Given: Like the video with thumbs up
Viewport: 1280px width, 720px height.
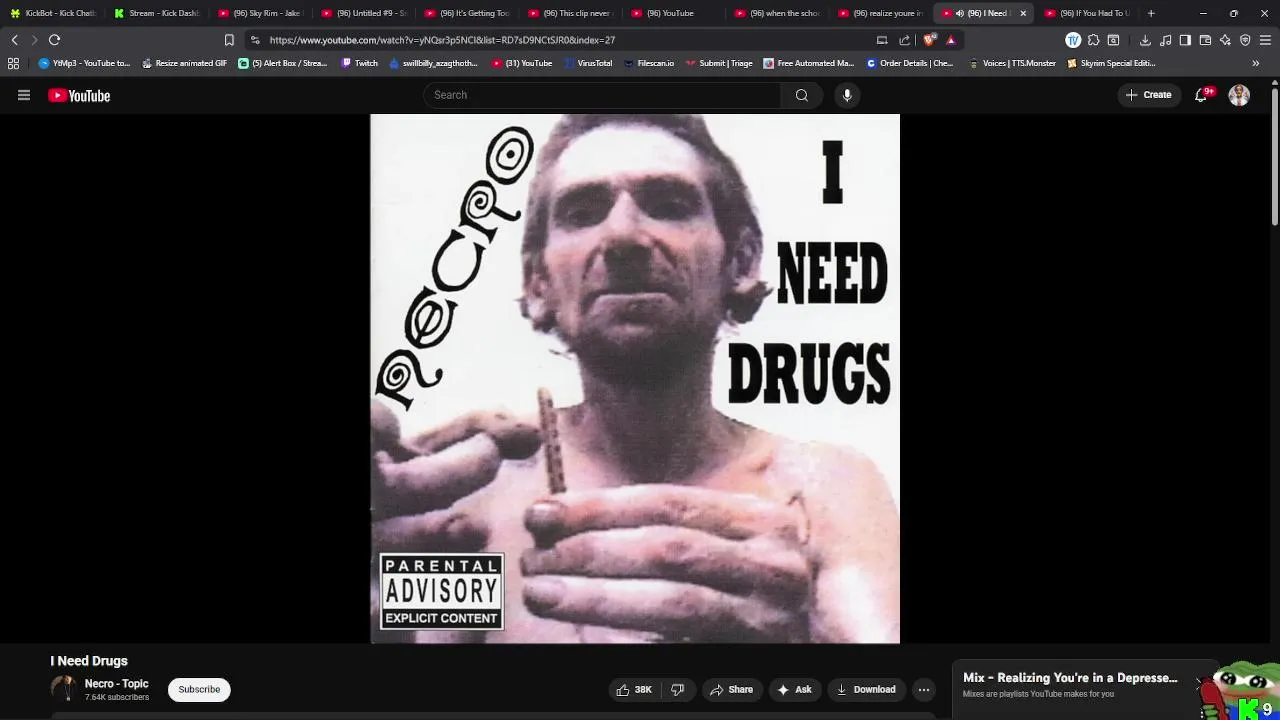Looking at the screenshot, I should click(x=634, y=689).
